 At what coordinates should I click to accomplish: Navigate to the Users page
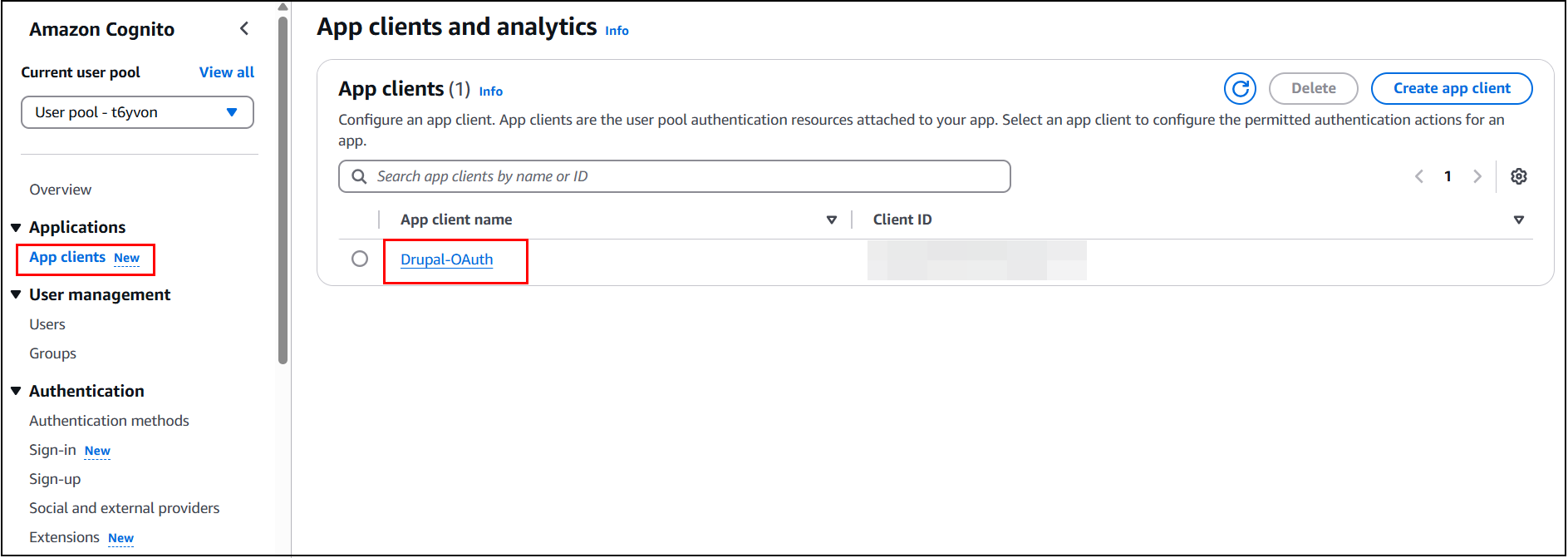point(47,323)
